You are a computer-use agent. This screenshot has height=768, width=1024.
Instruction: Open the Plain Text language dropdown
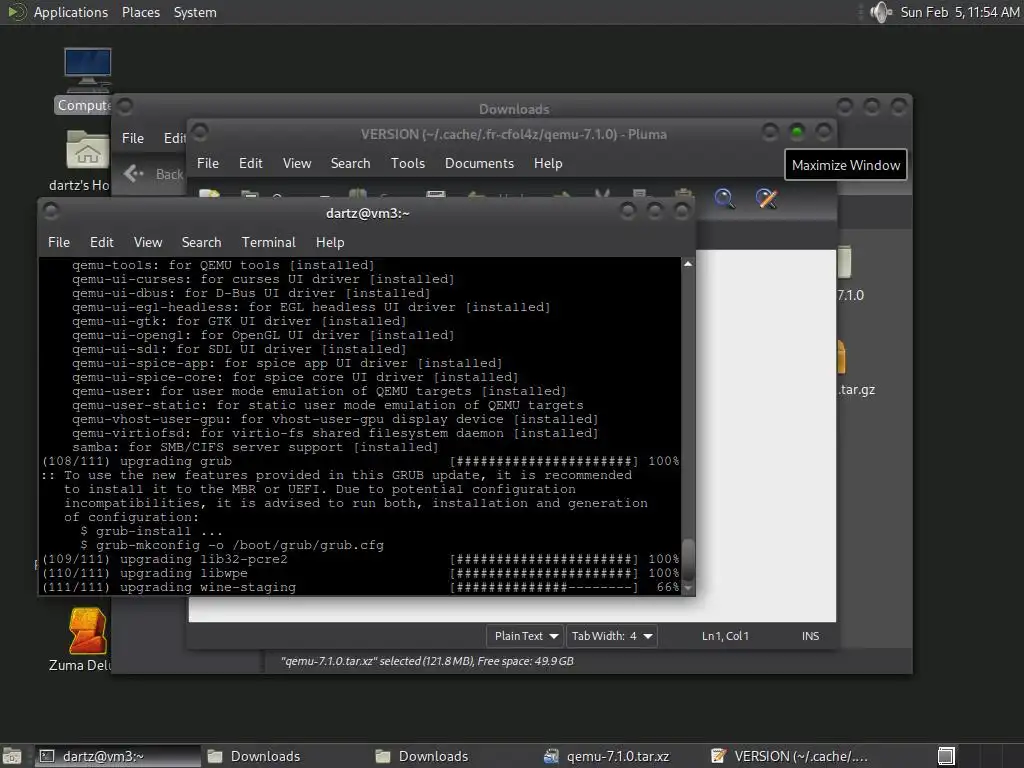(526, 636)
